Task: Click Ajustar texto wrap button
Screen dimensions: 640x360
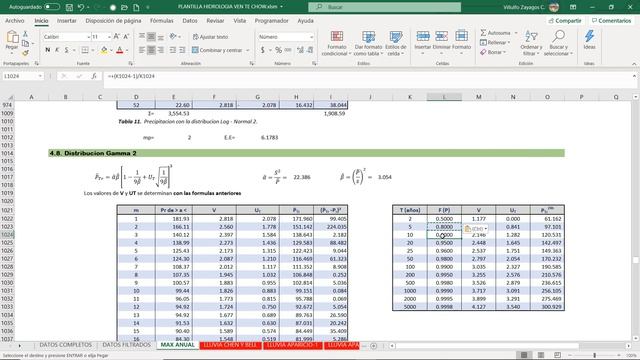Action: [210, 37]
